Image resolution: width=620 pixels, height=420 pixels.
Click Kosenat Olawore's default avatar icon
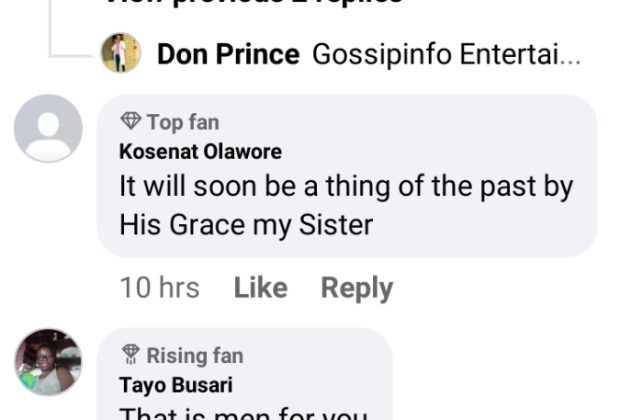(x=48, y=128)
